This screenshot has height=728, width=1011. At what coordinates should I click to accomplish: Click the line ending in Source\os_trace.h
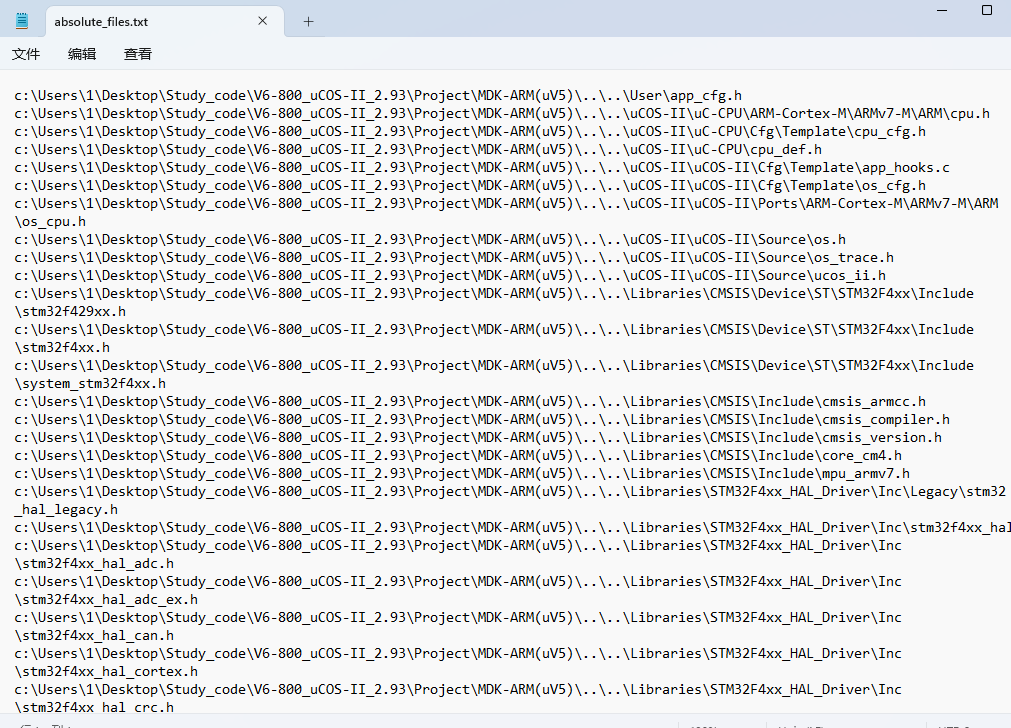(x=454, y=258)
